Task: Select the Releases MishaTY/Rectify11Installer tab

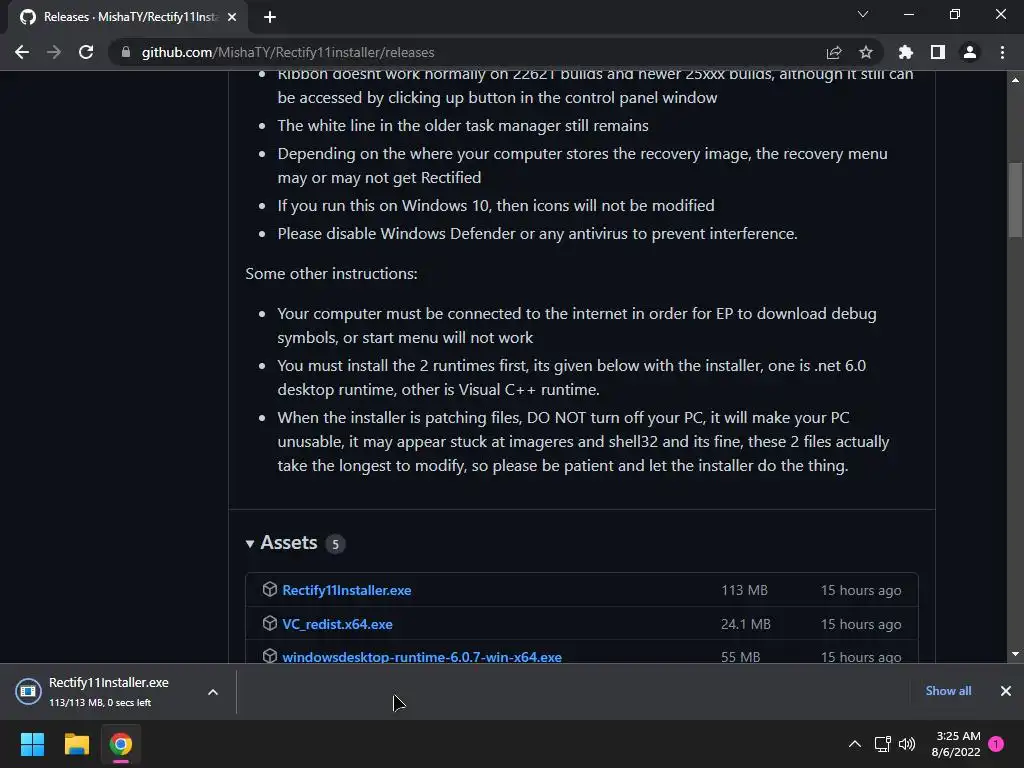Action: (x=128, y=17)
